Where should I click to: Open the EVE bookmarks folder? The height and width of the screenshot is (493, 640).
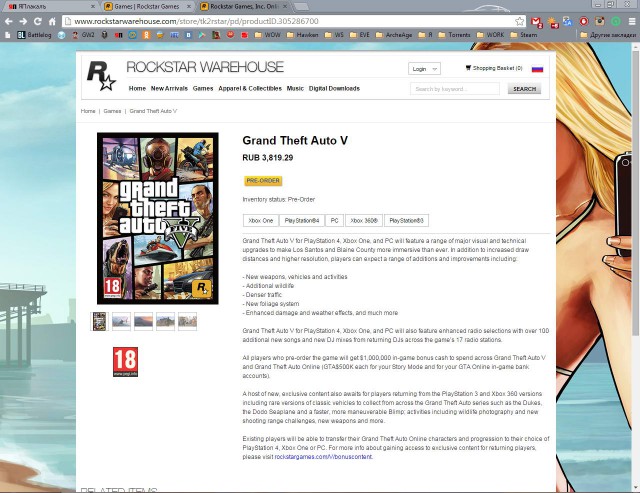(x=359, y=35)
